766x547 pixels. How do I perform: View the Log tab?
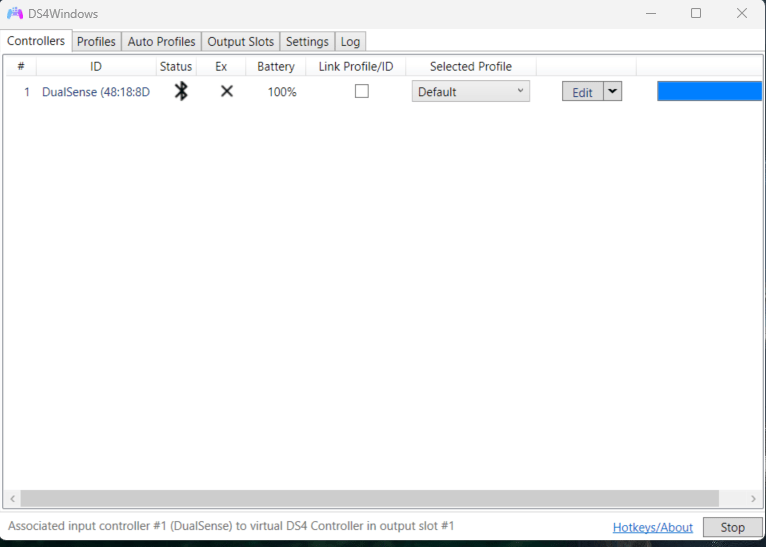click(x=350, y=42)
